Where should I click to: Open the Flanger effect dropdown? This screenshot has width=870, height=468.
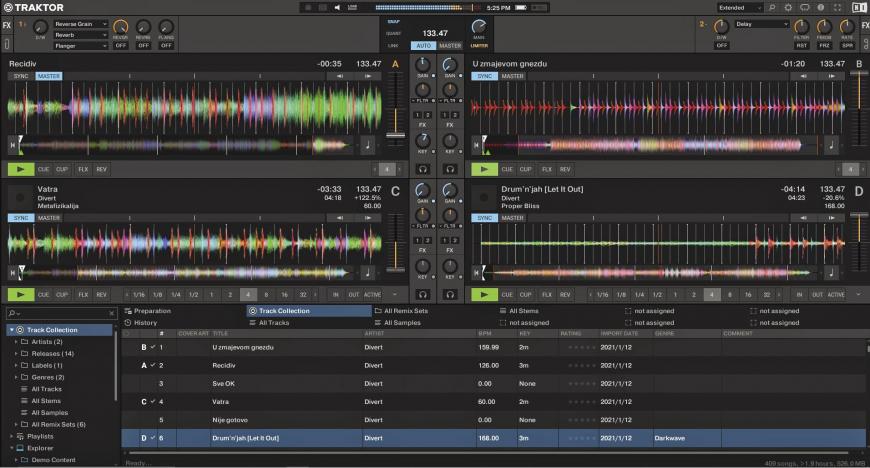80,46
